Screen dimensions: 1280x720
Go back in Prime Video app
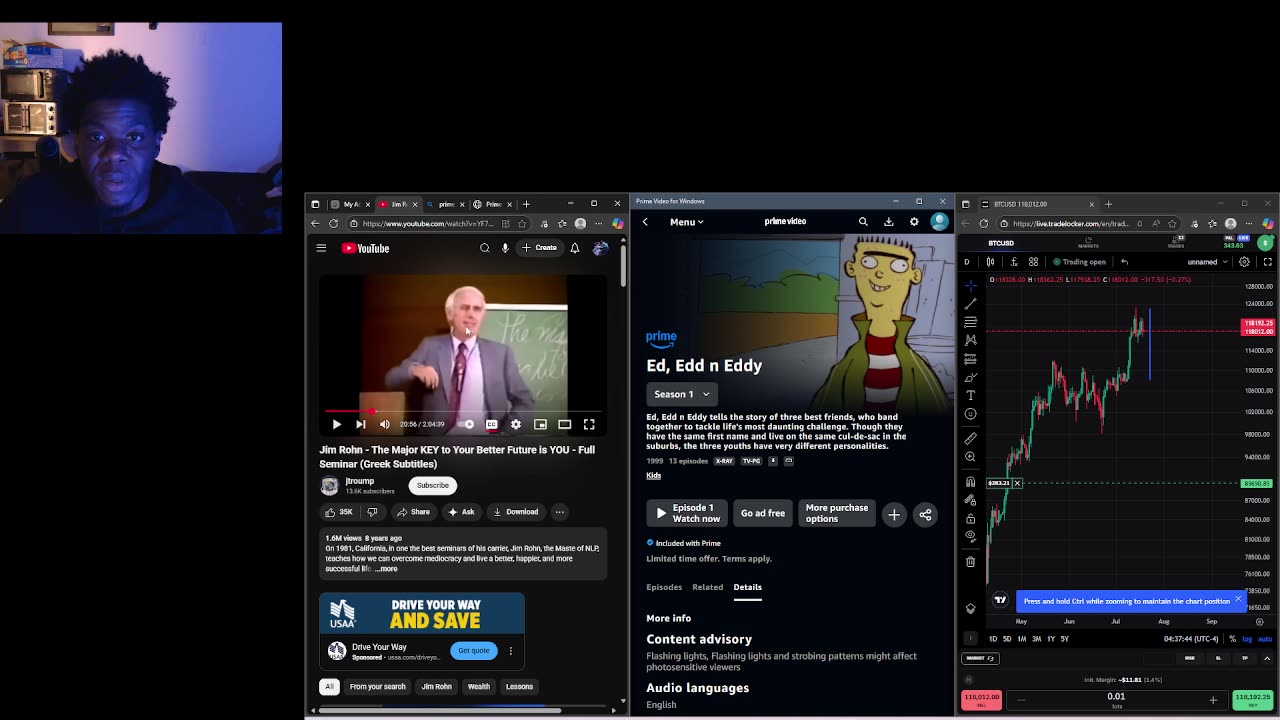click(x=645, y=222)
